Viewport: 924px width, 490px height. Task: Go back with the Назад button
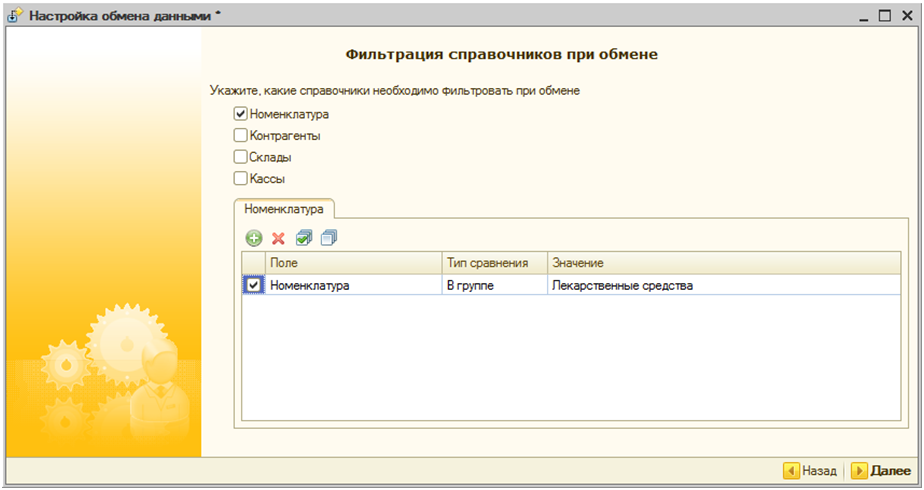point(809,470)
